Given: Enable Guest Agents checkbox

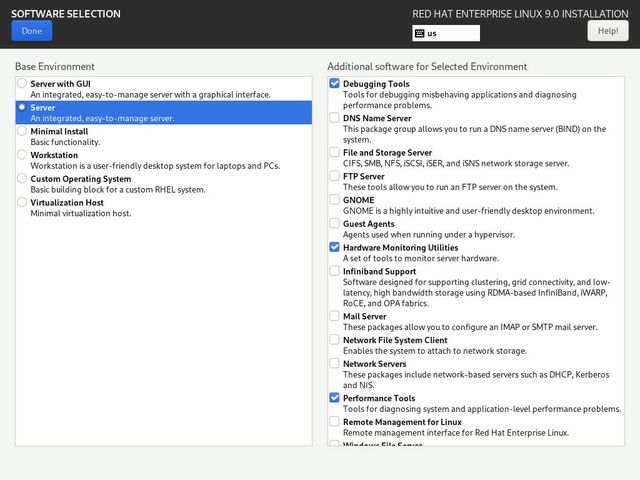Looking at the screenshot, I should [334, 223].
